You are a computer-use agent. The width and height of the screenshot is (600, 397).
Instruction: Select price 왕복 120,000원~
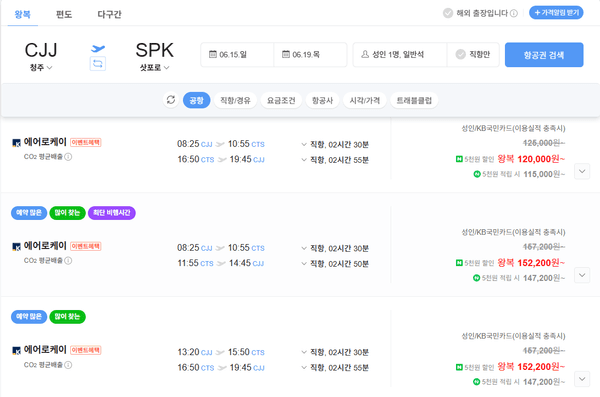[531, 159]
